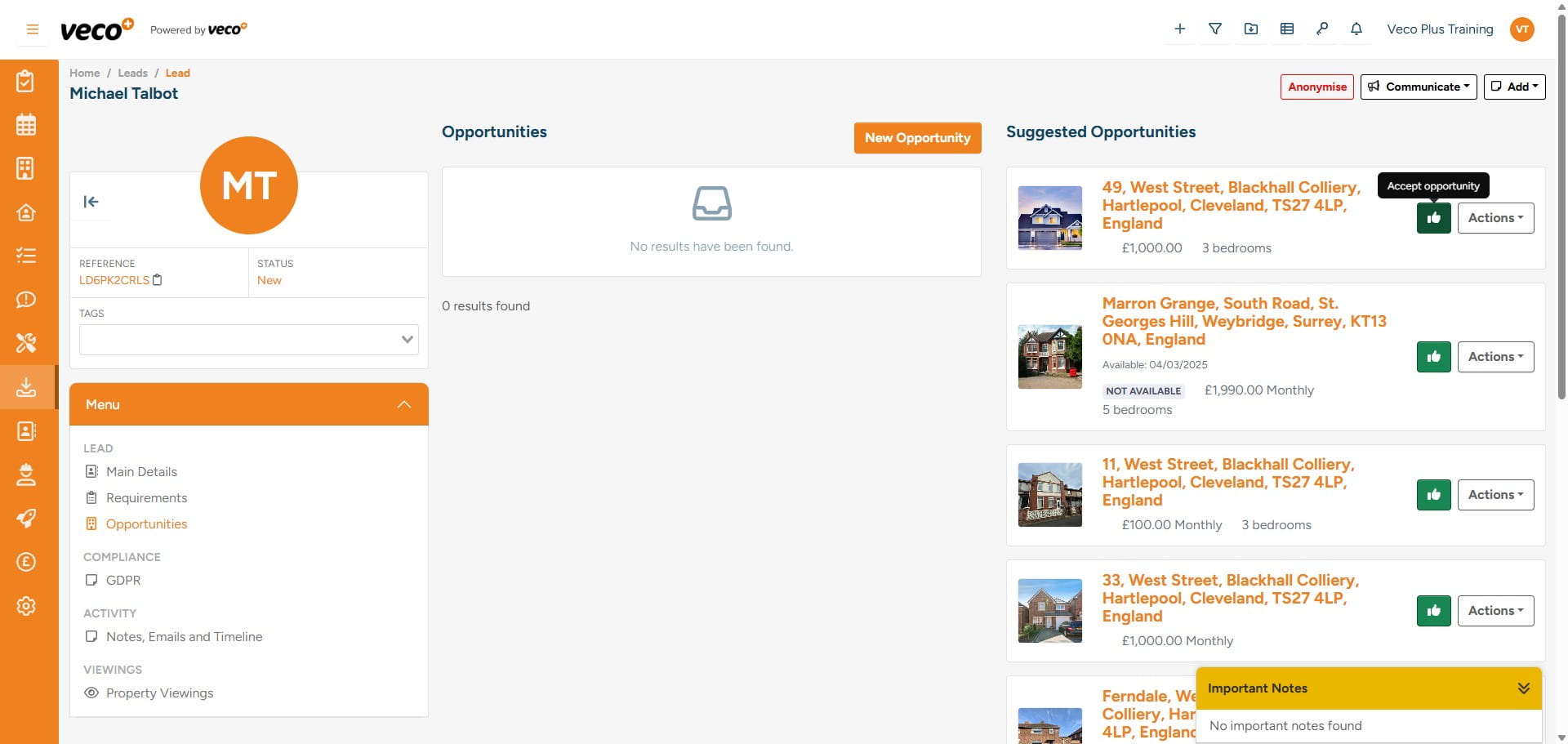This screenshot has height=744, width=1568.
Task: Accept the 49 West Street opportunity
Action: 1433,218
